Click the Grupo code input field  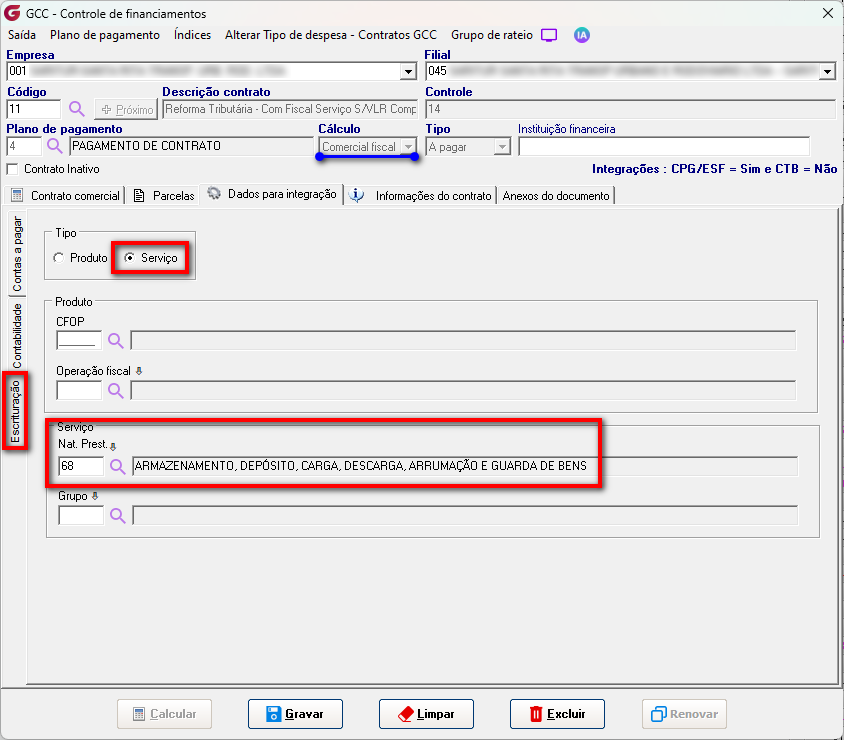[81, 516]
